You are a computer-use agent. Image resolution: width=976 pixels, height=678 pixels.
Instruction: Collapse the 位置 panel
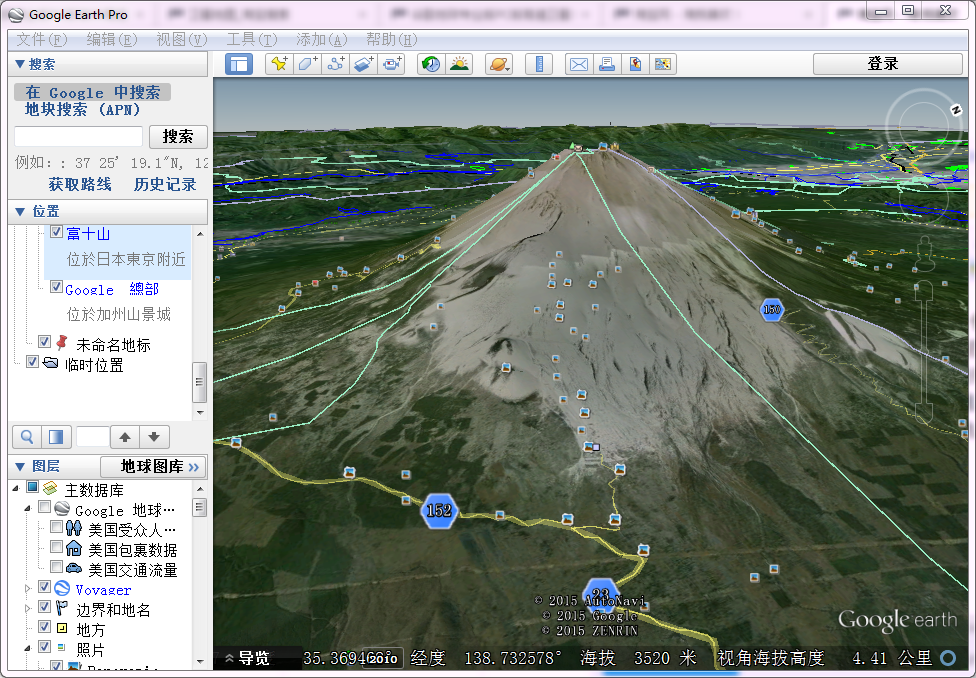19,212
